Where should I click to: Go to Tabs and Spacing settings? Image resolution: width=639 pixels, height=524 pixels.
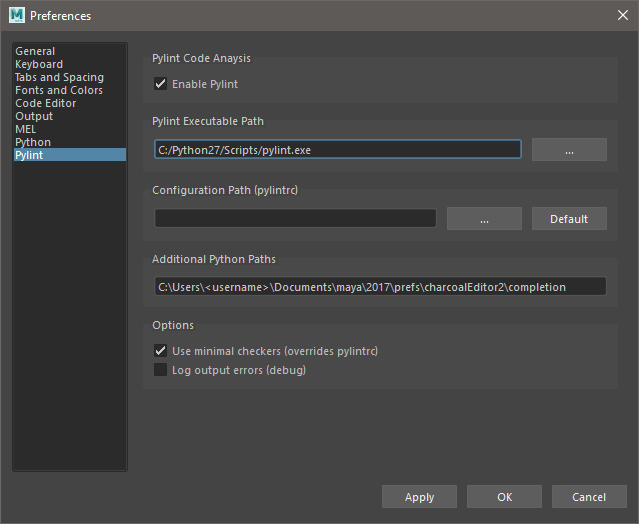[59, 77]
